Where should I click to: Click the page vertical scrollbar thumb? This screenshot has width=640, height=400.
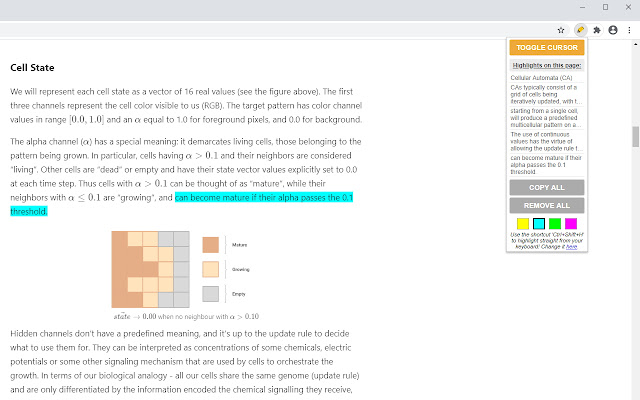click(x=636, y=137)
